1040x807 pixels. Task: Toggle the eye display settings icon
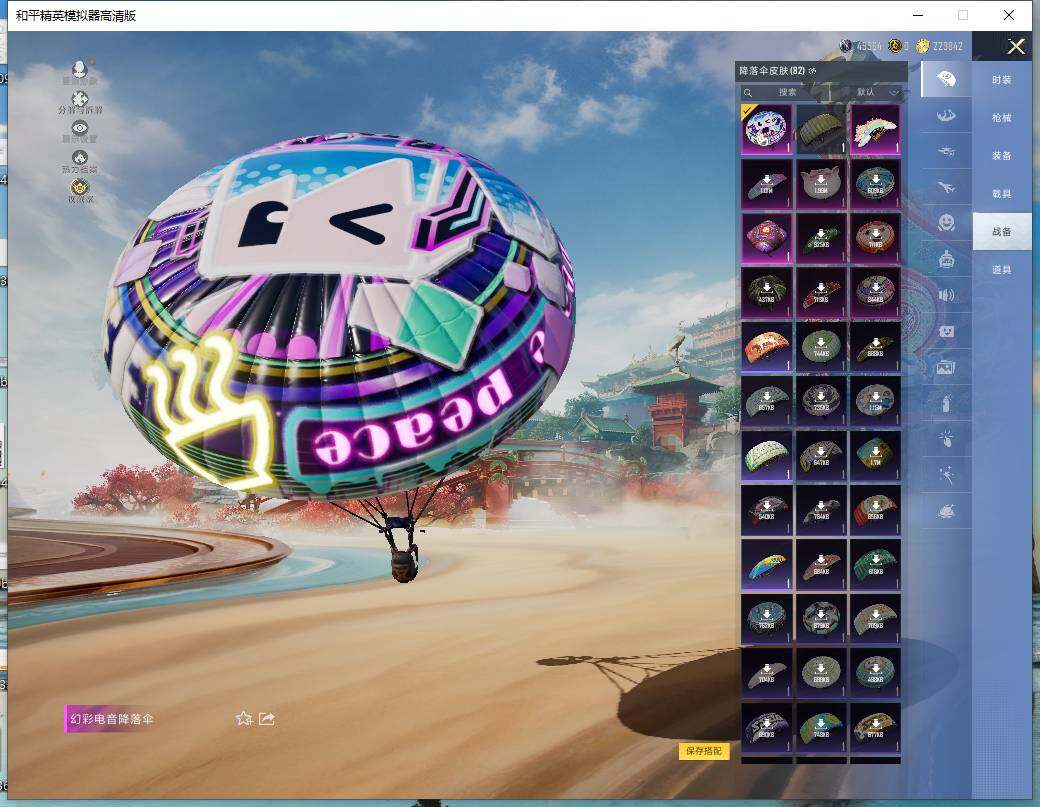coord(80,128)
